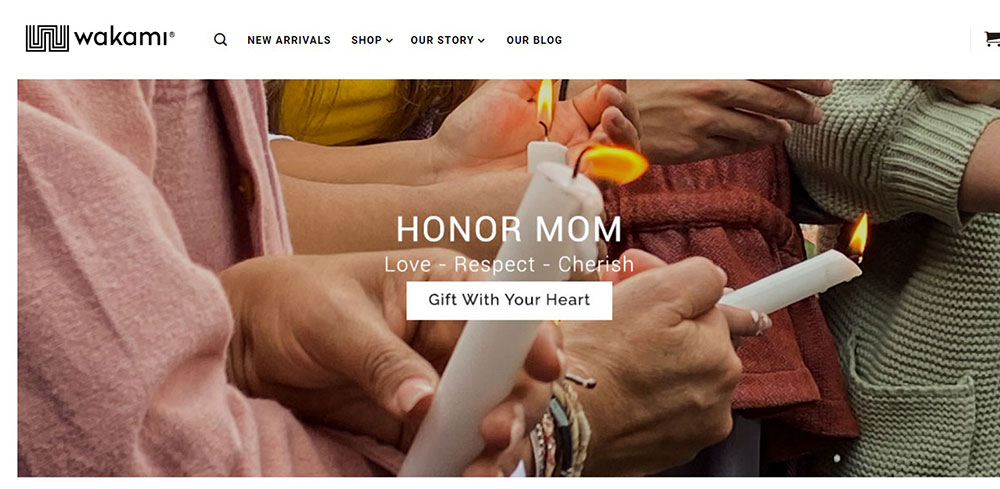The width and height of the screenshot is (1000, 489).
Task: Expand the Our Story dropdown arrow
Action: tap(482, 41)
